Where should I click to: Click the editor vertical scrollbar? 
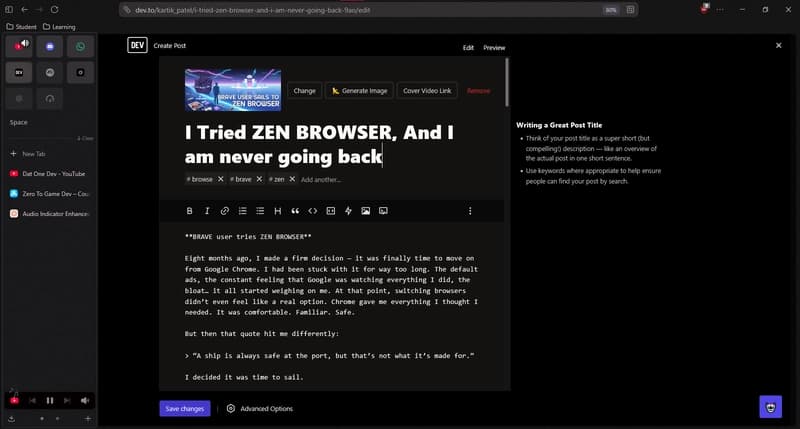coord(507,83)
